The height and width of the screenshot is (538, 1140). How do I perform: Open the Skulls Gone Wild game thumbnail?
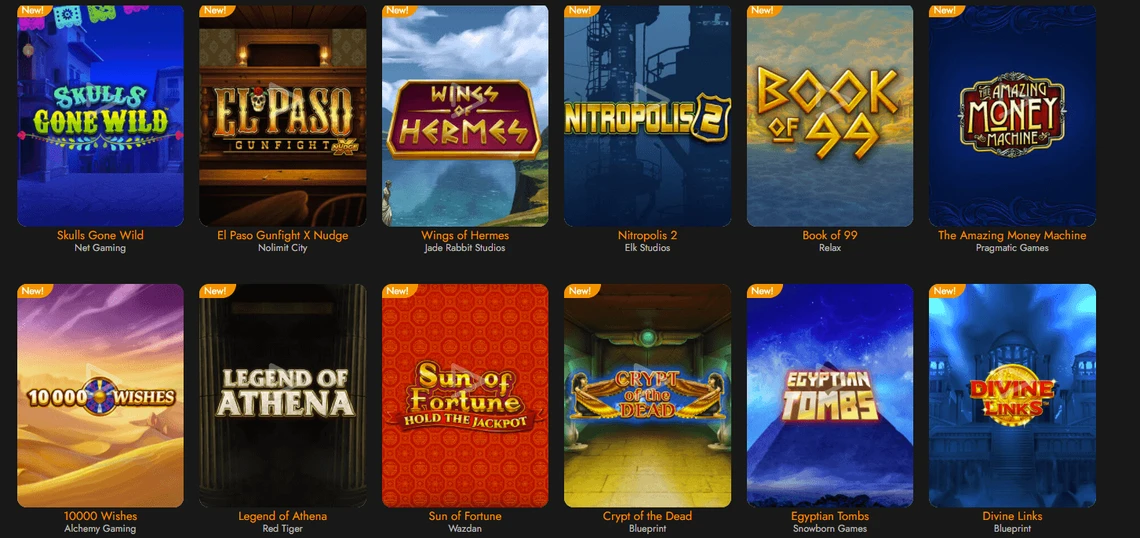[100, 116]
